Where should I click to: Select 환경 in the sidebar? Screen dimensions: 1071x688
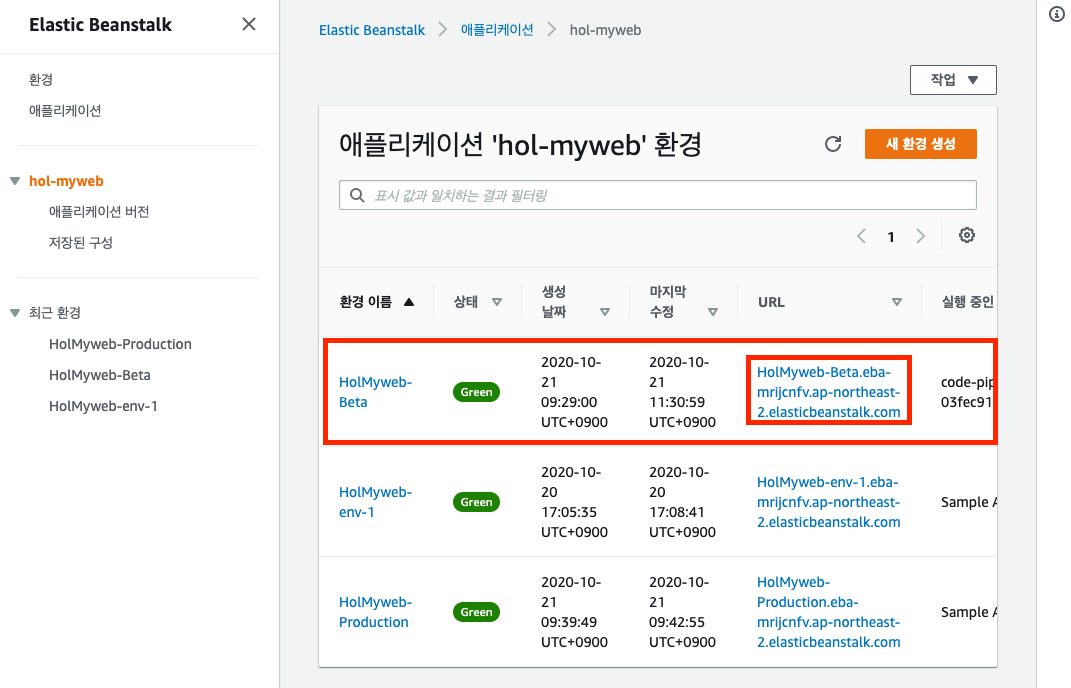click(x=41, y=79)
